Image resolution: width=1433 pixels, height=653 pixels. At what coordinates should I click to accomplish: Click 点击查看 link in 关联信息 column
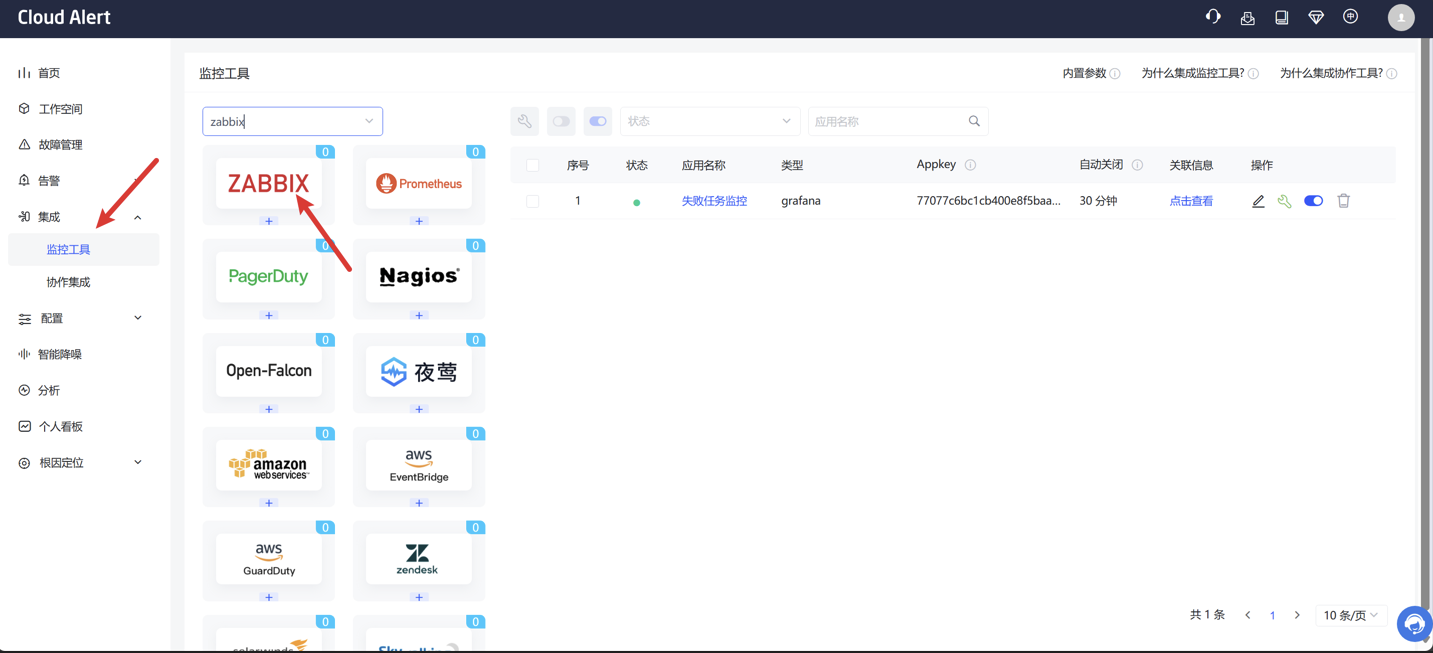coord(1191,201)
